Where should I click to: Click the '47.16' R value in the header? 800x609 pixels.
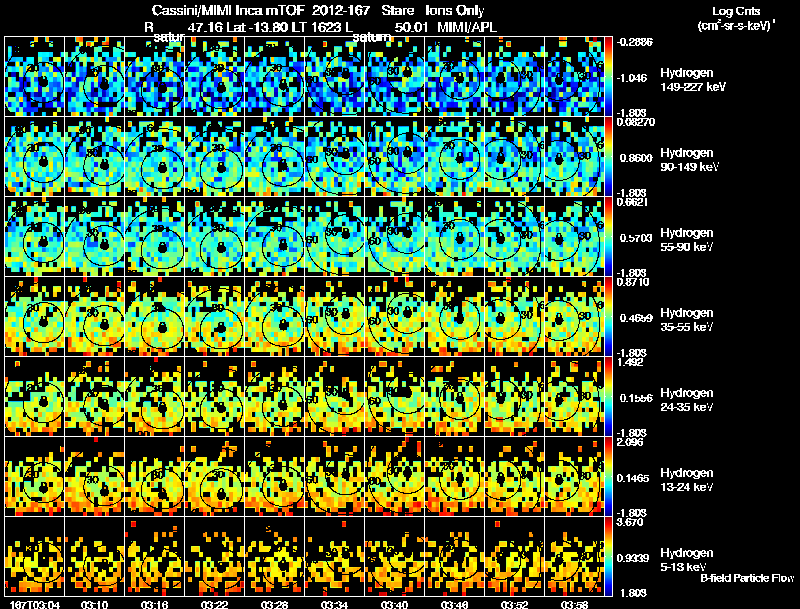[205, 27]
